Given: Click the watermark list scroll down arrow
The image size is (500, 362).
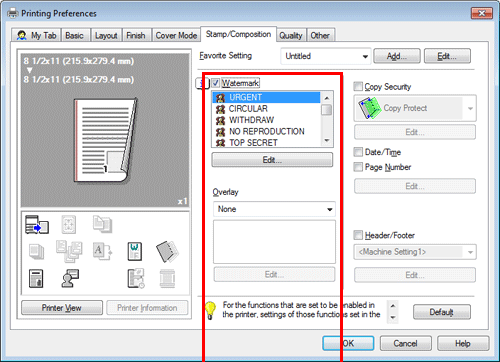Looking at the screenshot, I should [327, 141].
